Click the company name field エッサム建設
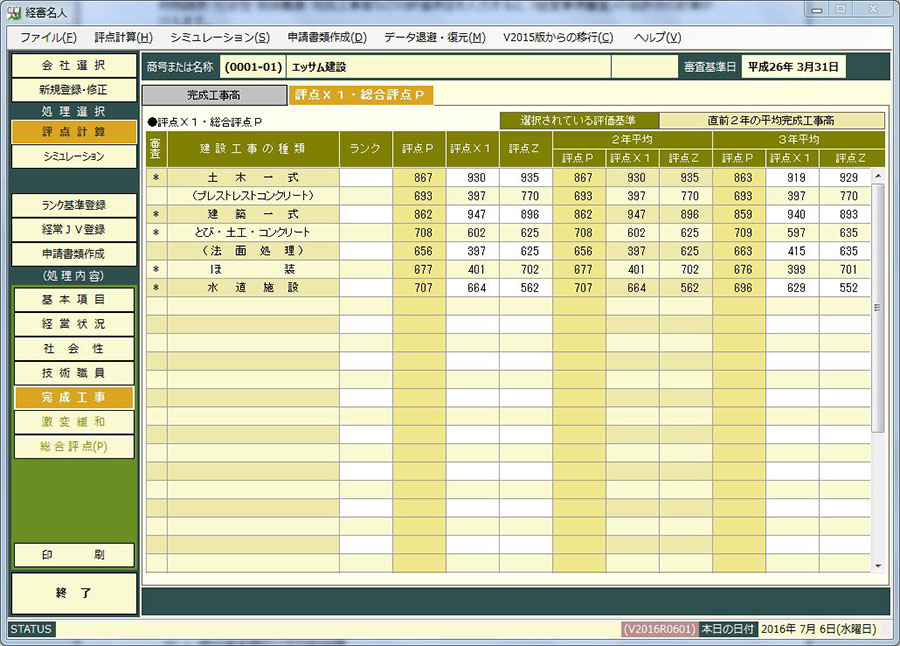900x646 pixels. pos(448,67)
